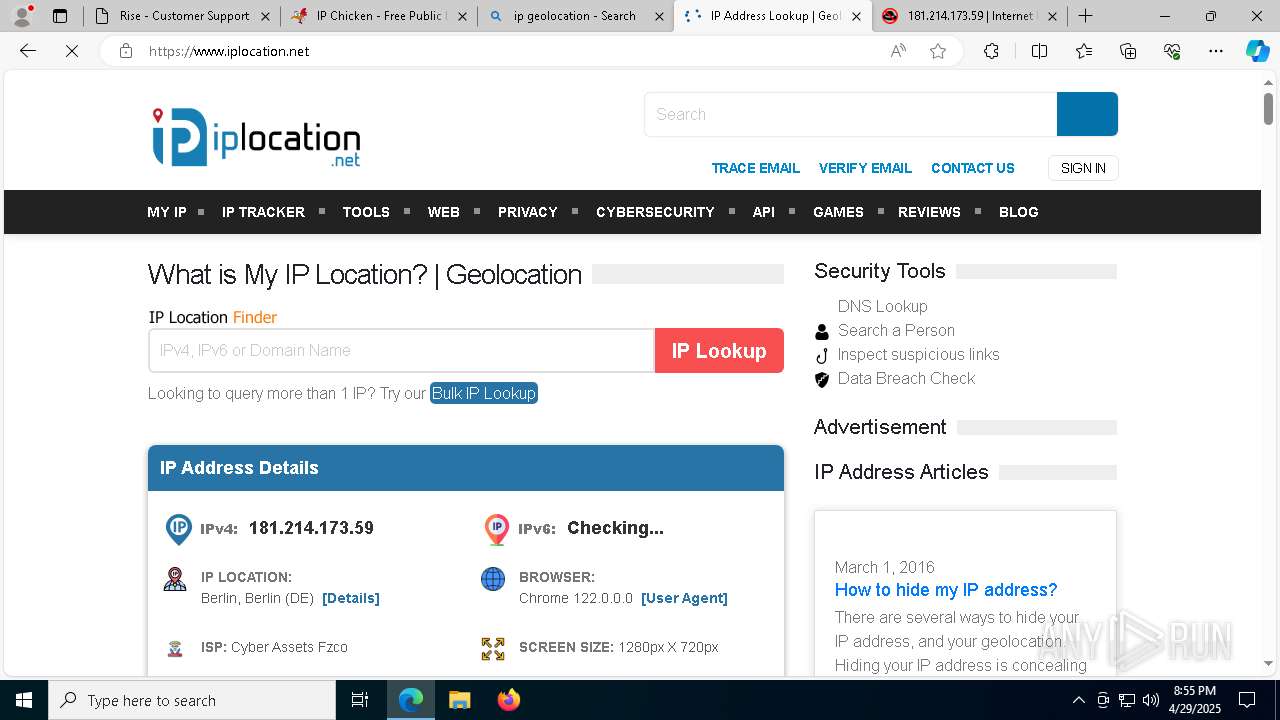1280x720 pixels.
Task: Open the Bulk IP Lookup link
Action: [484, 393]
